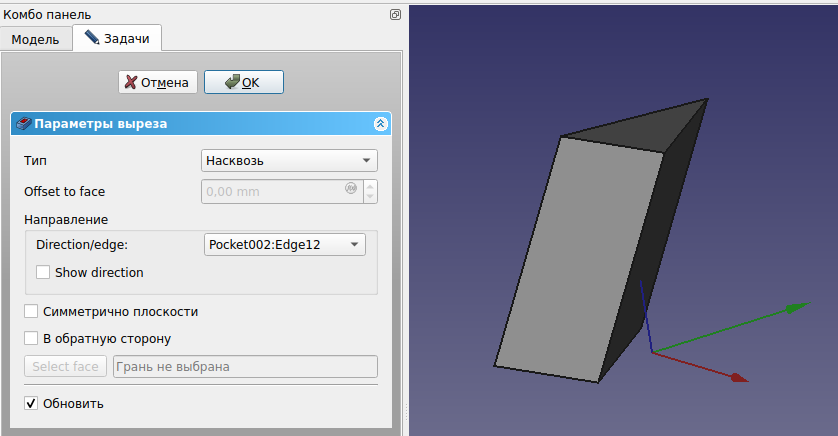Click the Отмена button
The height and width of the screenshot is (436, 838).
tap(158, 82)
